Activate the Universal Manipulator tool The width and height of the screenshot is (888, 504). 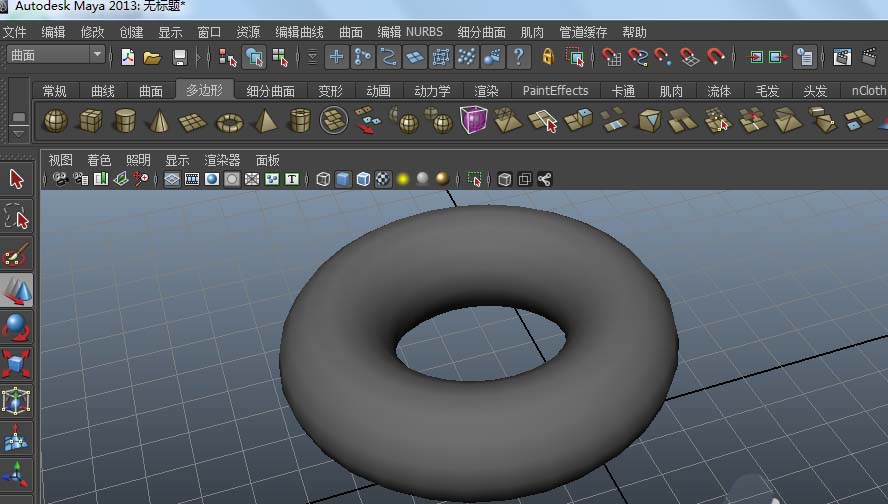tap(16, 400)
